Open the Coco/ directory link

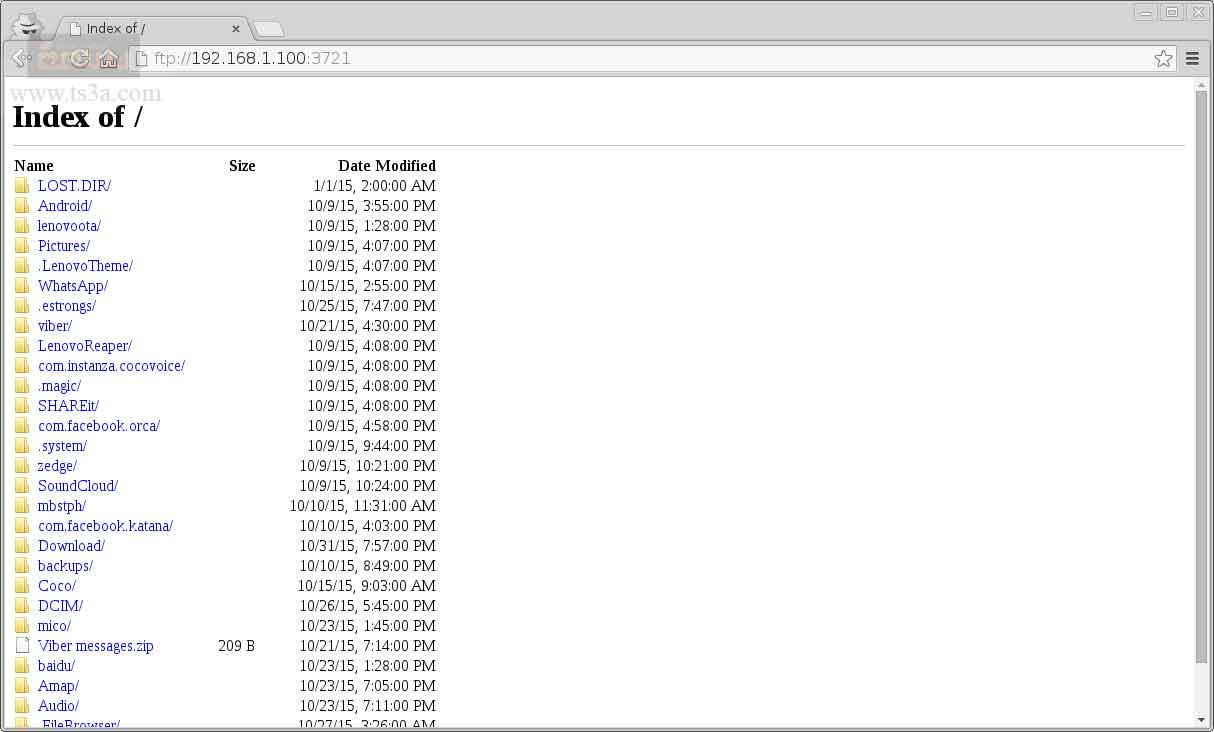click(57, 586)
